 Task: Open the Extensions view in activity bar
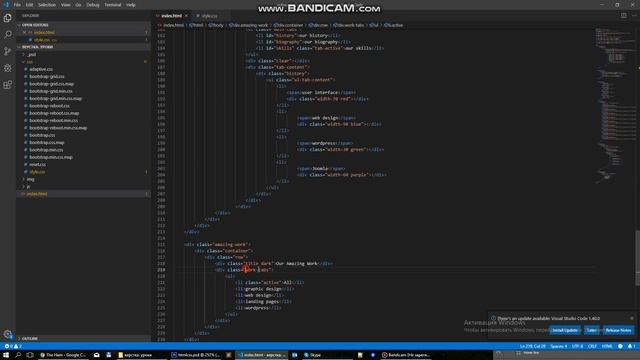point(7,85)
